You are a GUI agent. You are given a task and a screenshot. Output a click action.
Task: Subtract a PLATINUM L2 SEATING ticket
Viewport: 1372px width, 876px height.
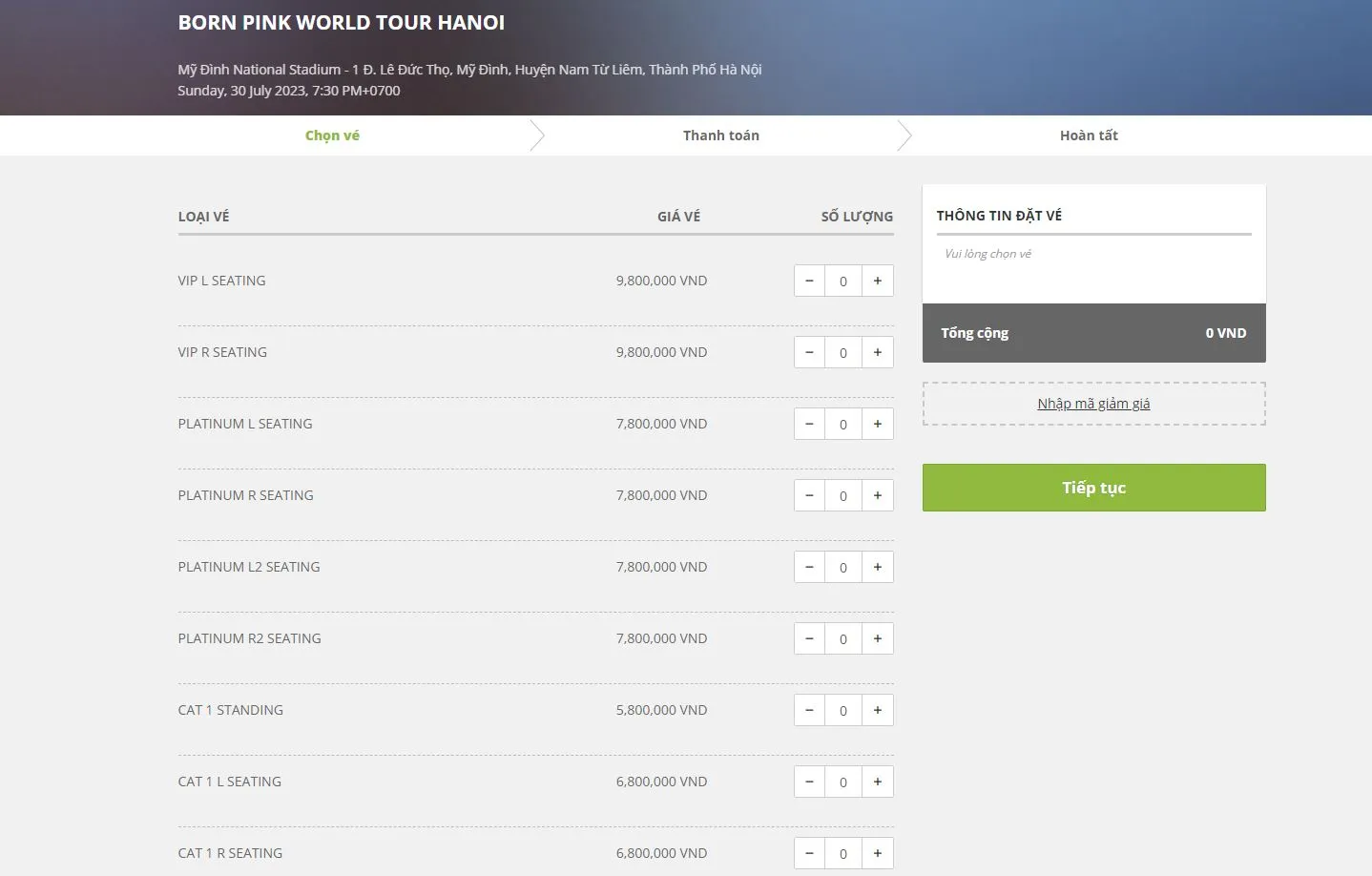[809, 567]
